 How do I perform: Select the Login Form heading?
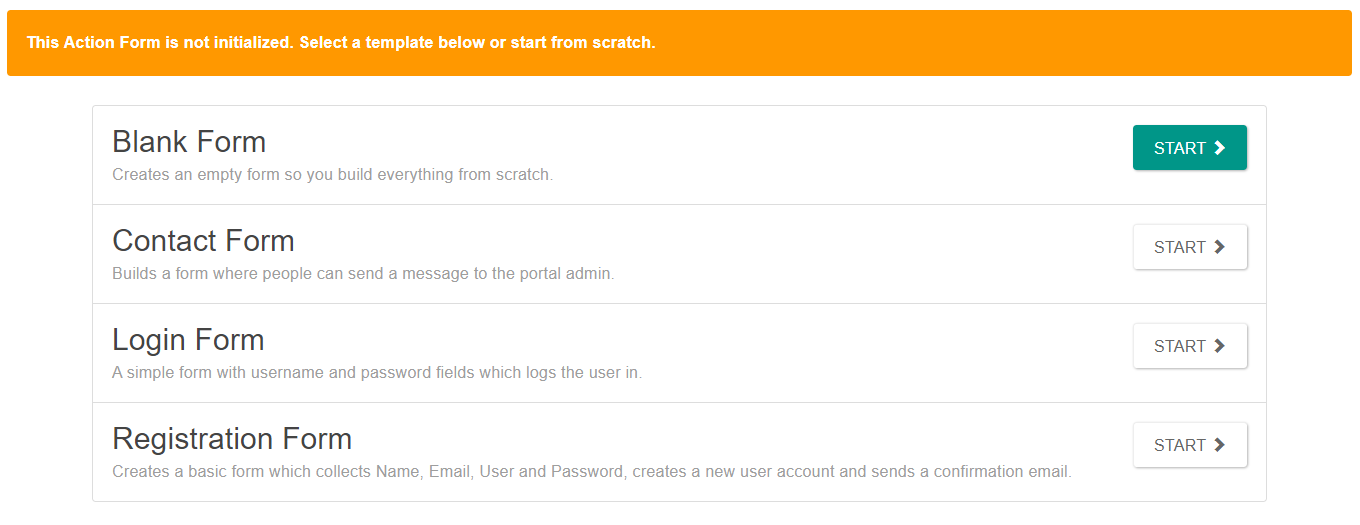point(188,340)
